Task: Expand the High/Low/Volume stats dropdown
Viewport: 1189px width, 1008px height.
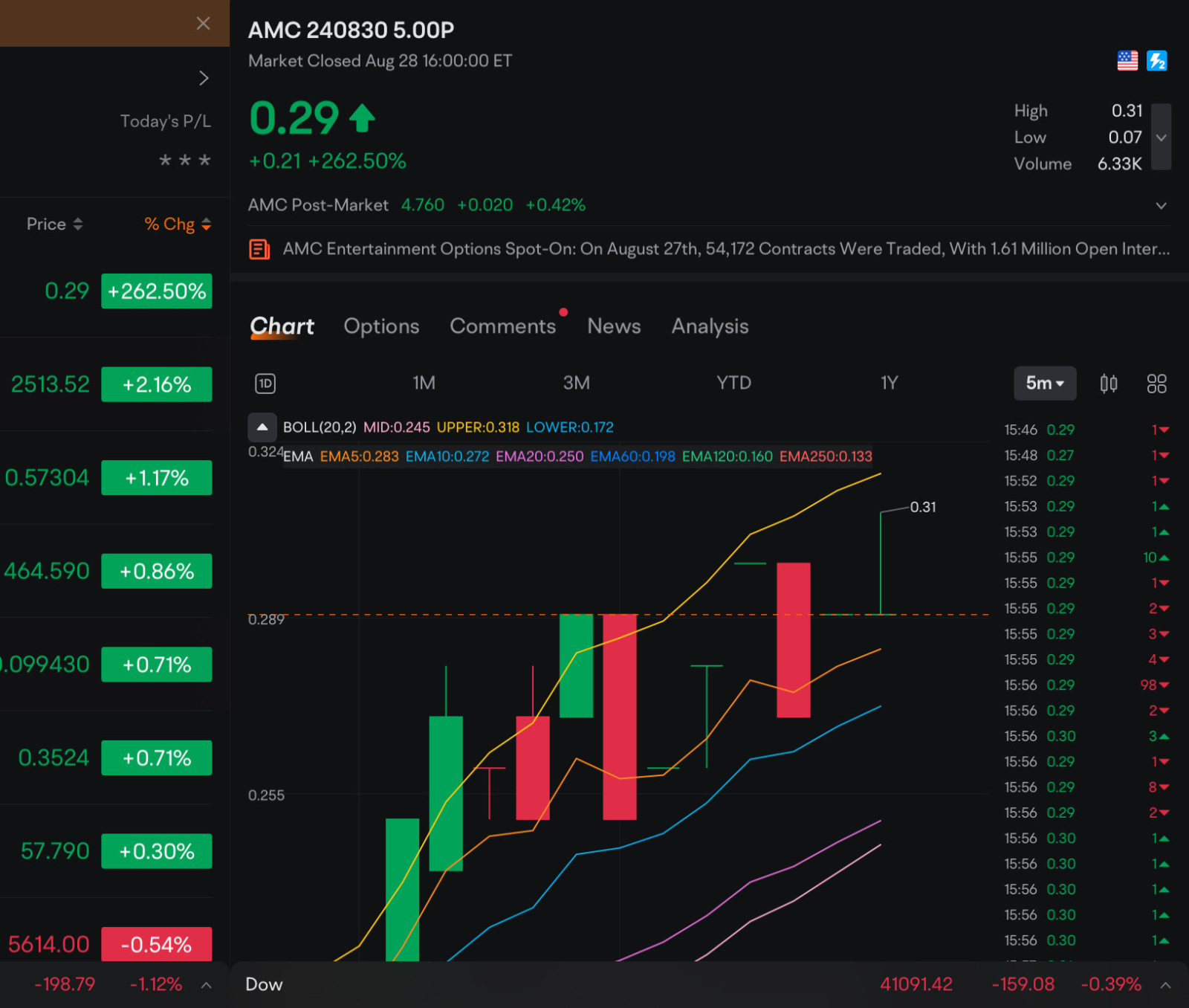Action: [1162, 137]
